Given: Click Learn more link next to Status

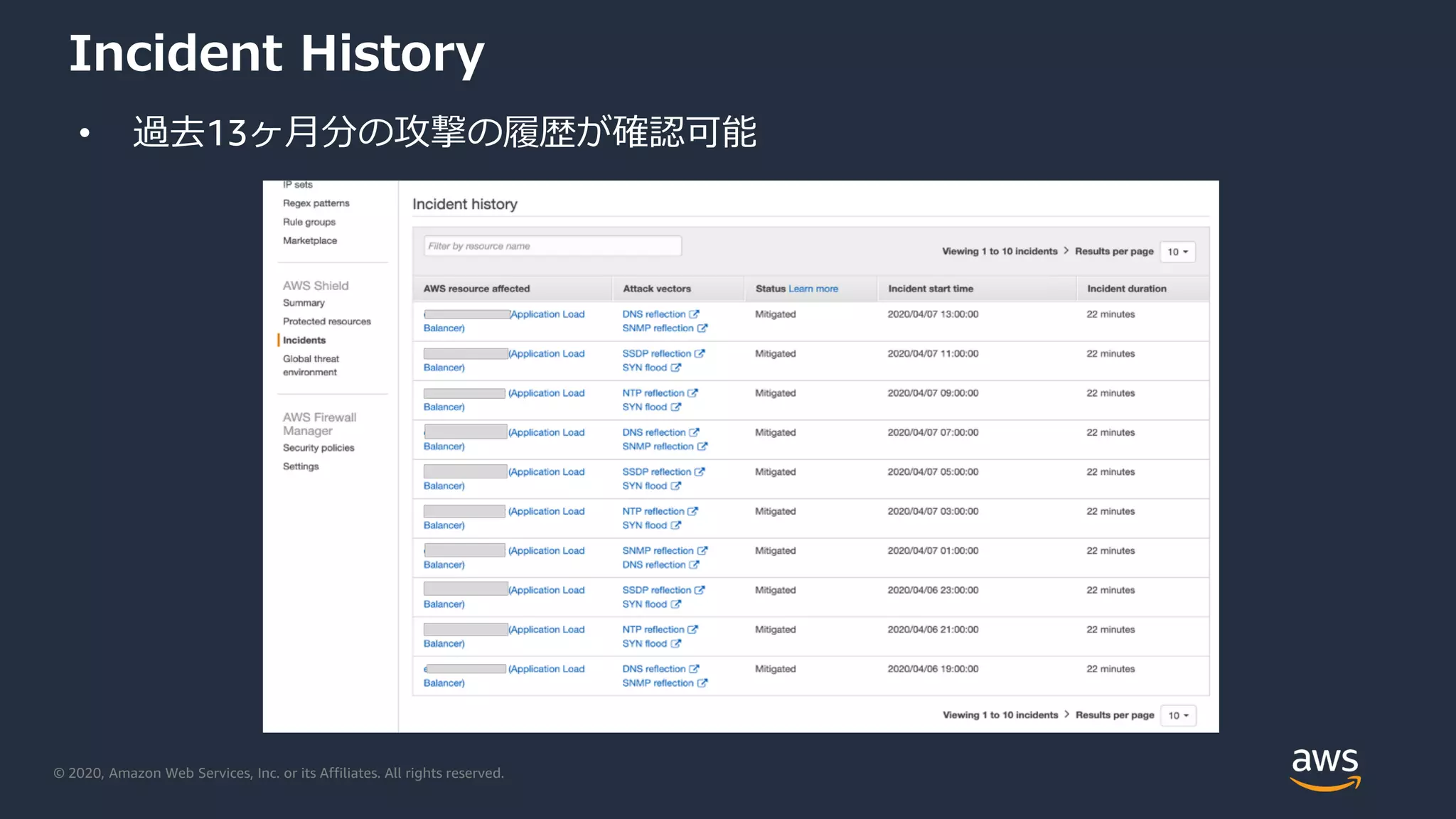Looking at the screenshot, I should point(813,289).
